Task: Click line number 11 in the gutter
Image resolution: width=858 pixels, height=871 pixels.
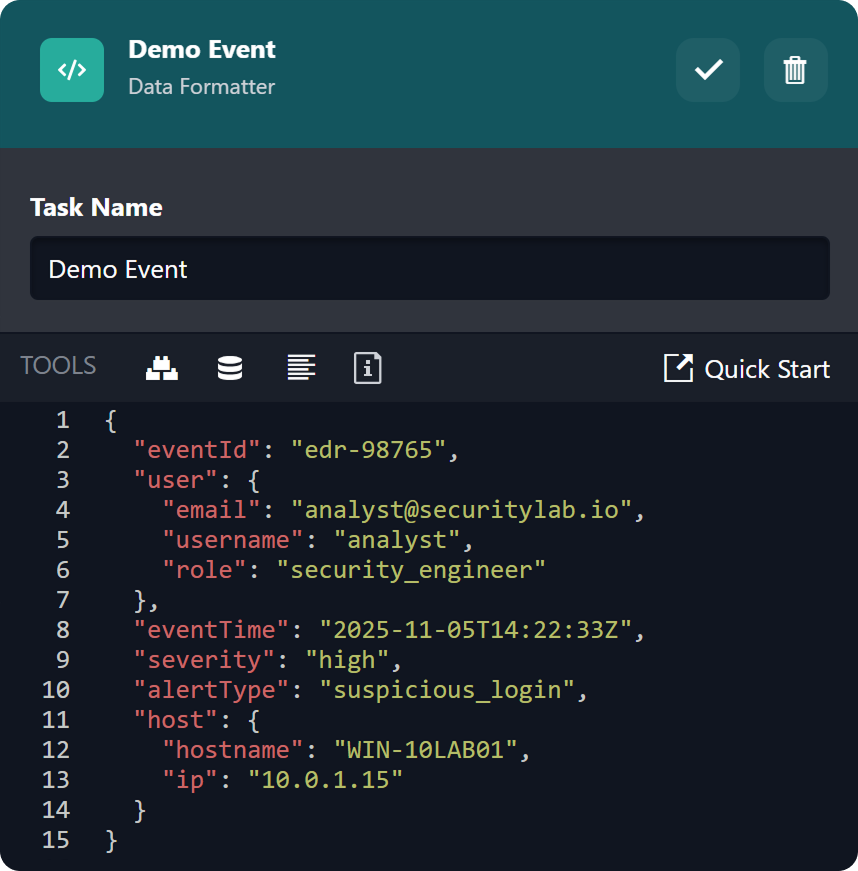Action: pyautogui.click(x=56, y=720)
